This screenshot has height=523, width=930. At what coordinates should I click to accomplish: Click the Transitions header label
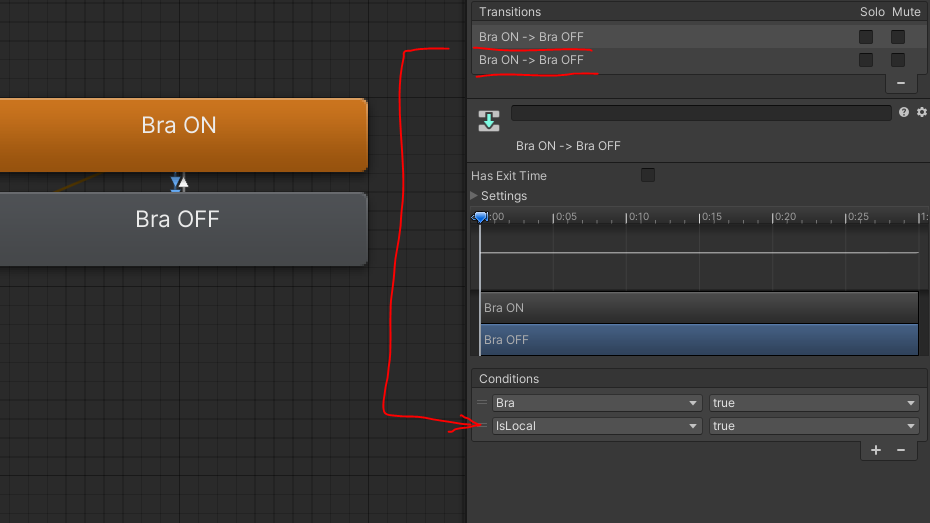coord(510,12)
